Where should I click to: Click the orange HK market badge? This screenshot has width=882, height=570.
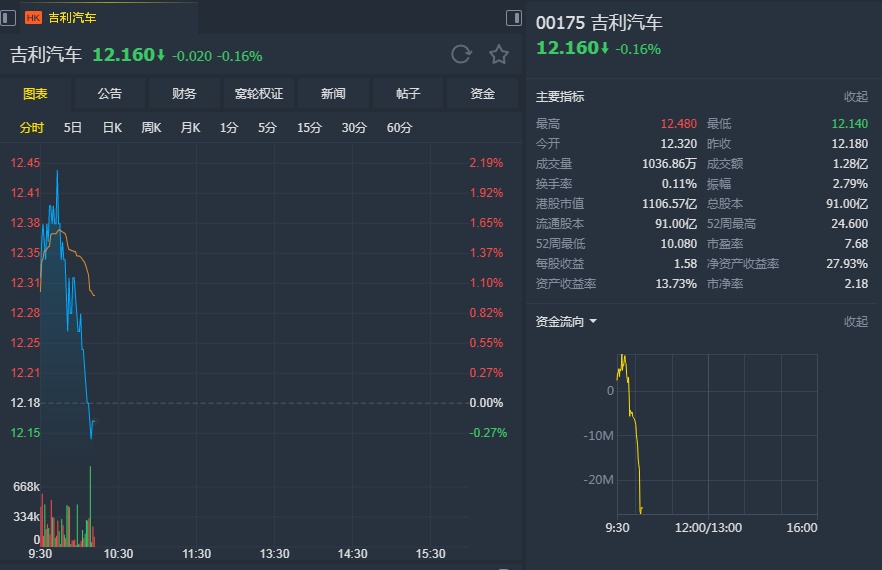33,17
